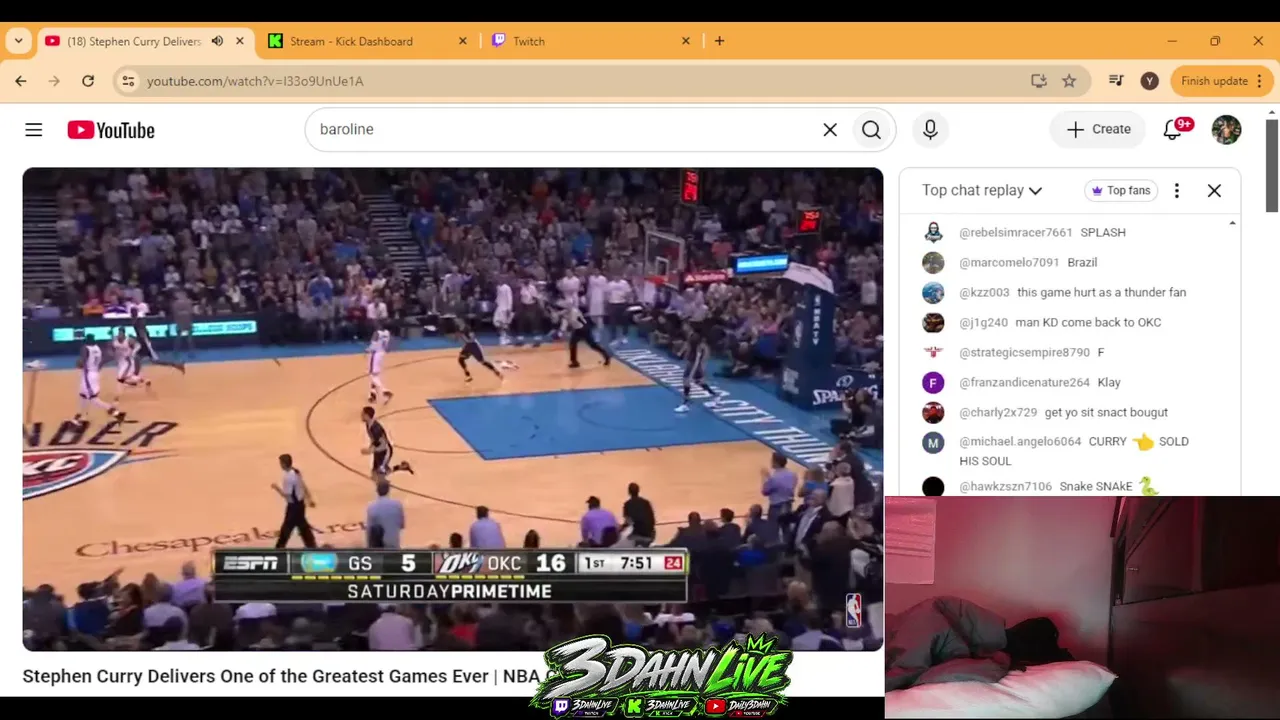This screenshot has height=720, width=1280.
Task: Click the chat message "this game hurt as a thunder fan"
Action: (1101, 292)
